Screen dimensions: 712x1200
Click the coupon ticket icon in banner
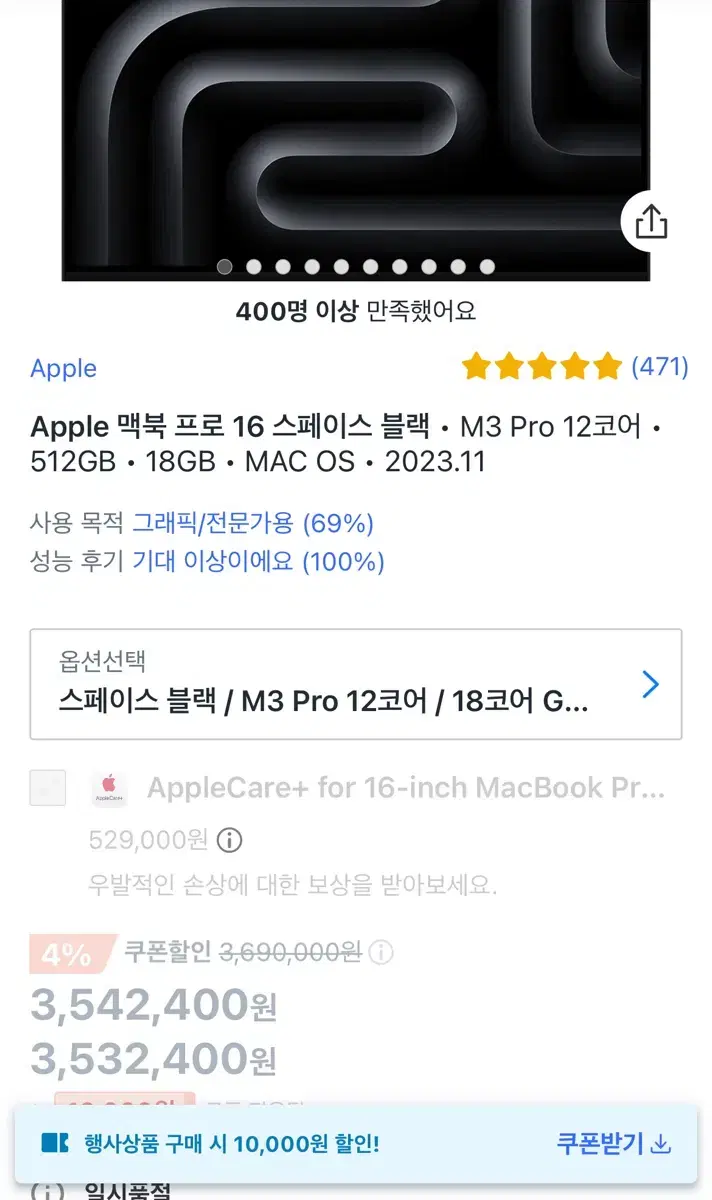click(x=54, y=1143)
